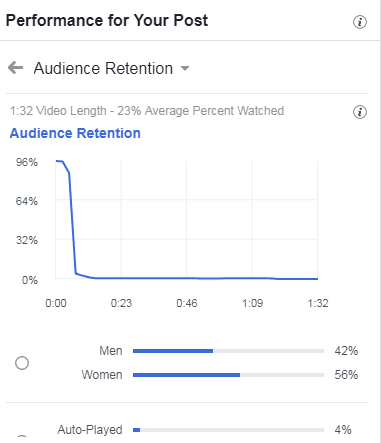Viewport: 381px width, 443px height.
Task: Open the Audience Retention dropdown arrow
Action: (x=185, y=69)
